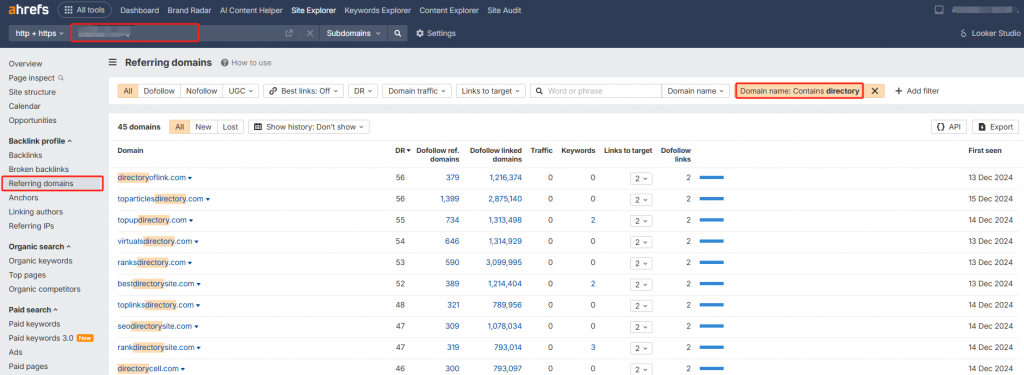The width and height of the screenshot is (1024, 375).
Task: Open Paid keywords 3.0 New
Action: [52, 338]
